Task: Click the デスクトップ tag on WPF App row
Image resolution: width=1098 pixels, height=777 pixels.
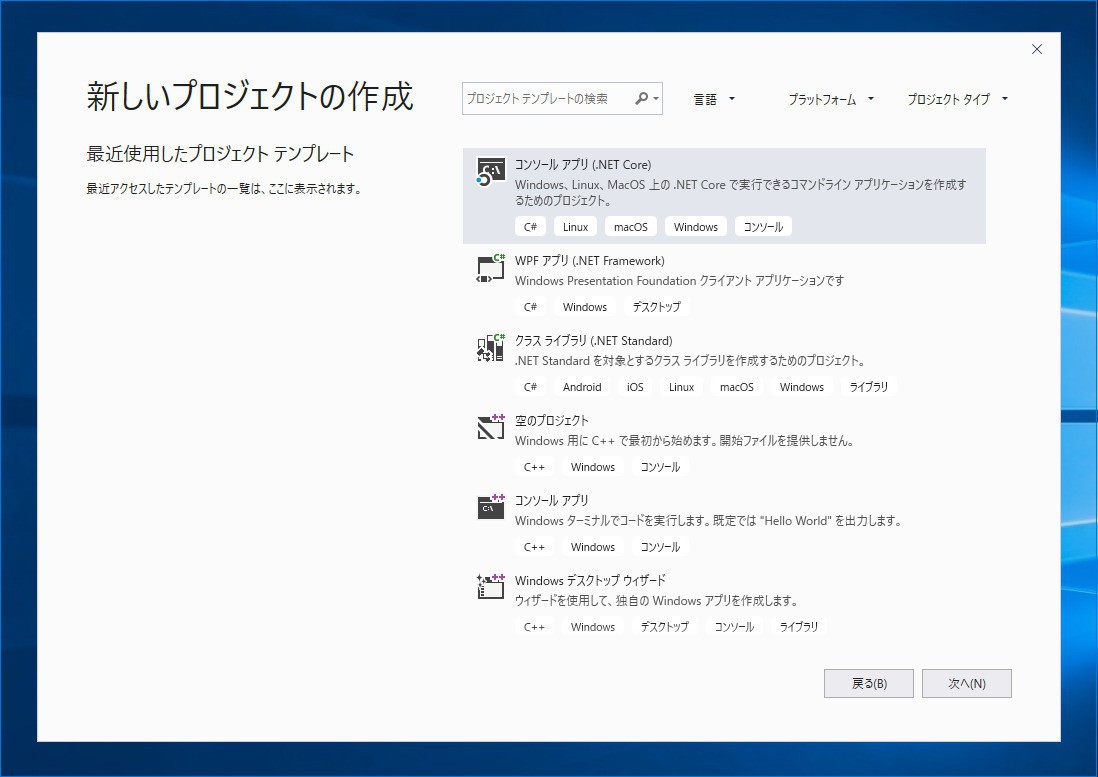Action: click(x=656, y=307)
